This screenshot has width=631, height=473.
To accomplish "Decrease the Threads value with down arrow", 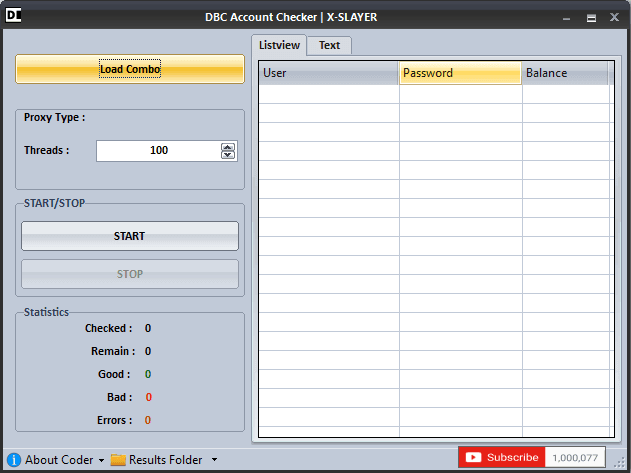I will point(228,155).
